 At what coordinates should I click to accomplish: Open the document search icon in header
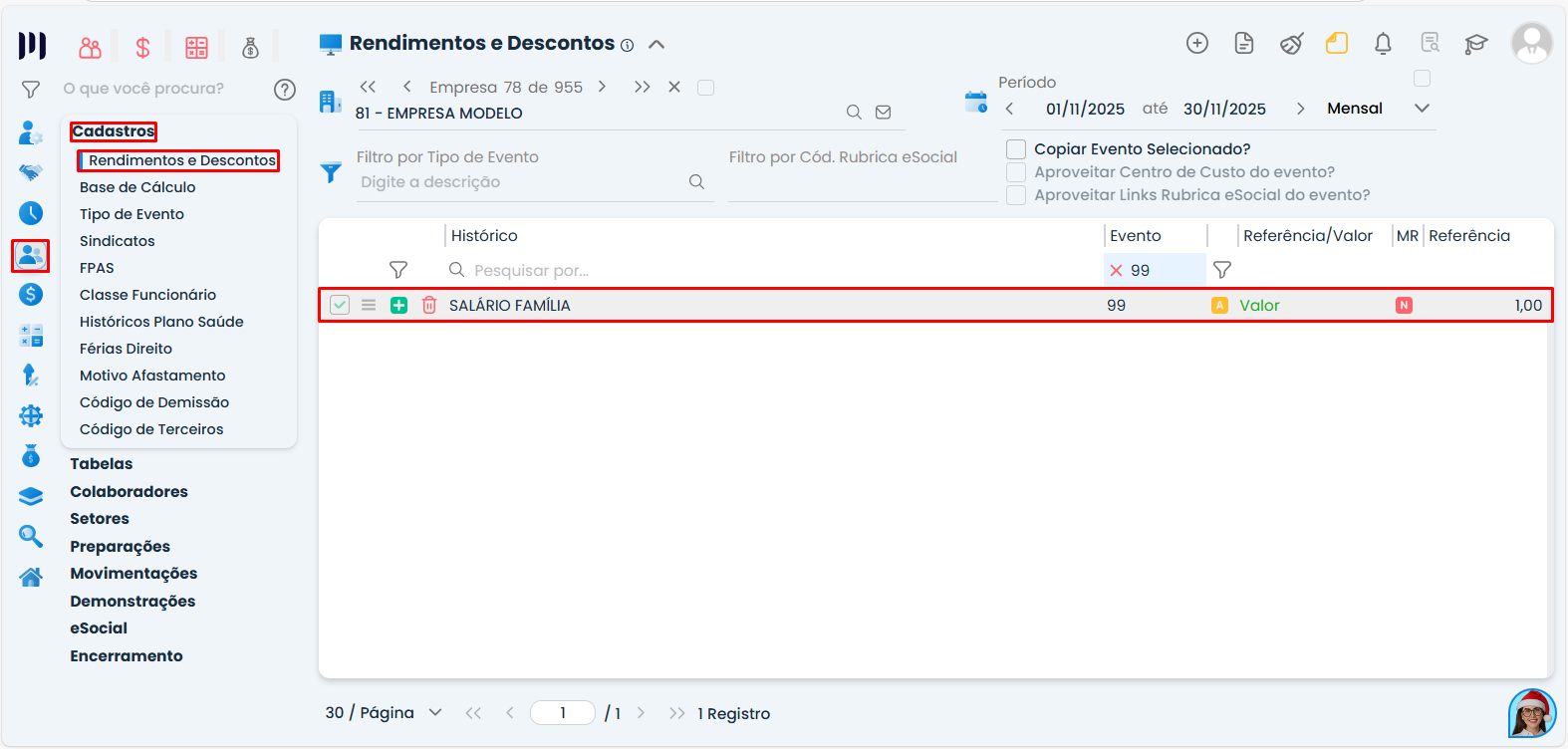[x=1431, y=43]
